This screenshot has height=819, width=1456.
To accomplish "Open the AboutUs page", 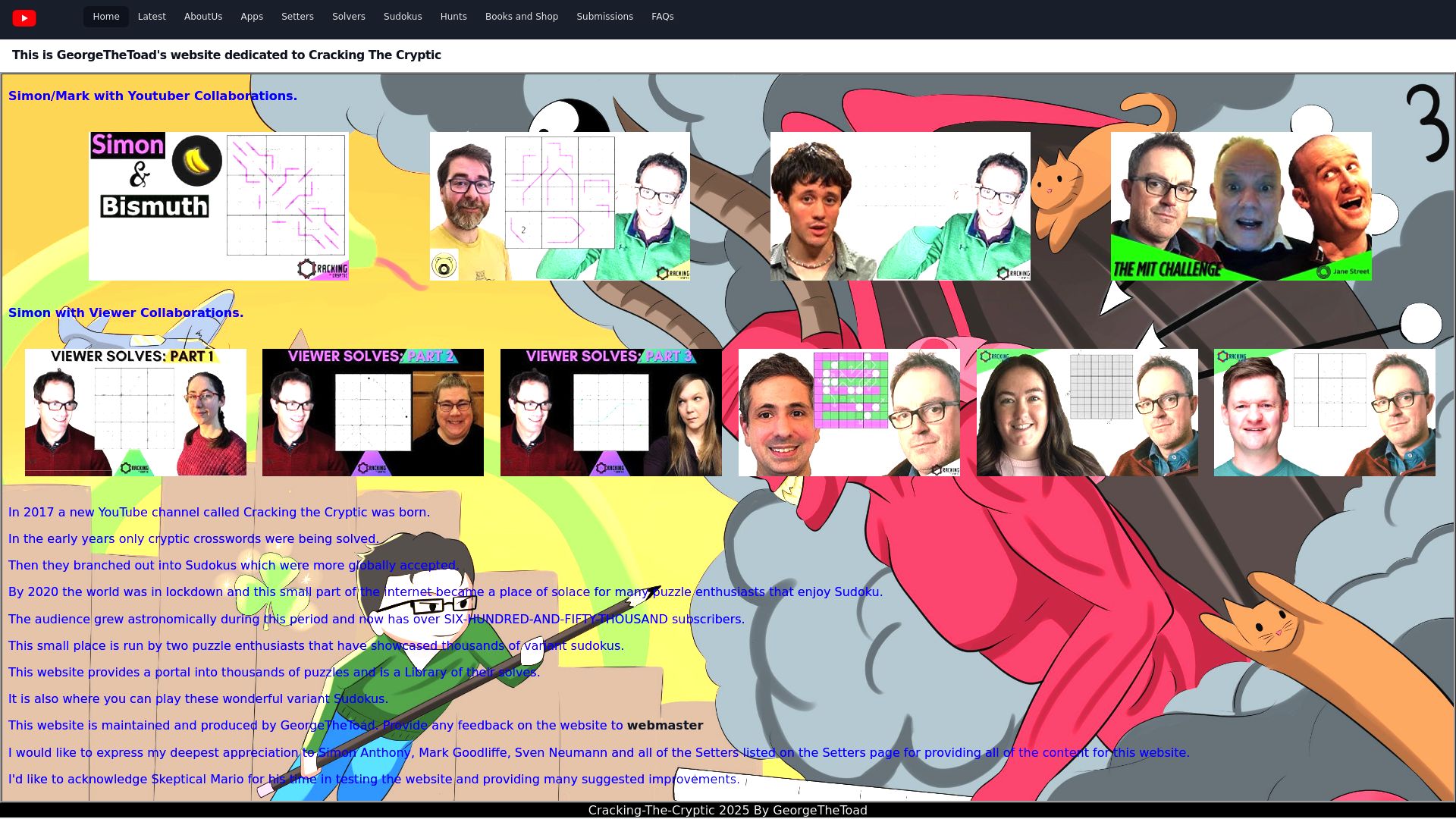I will tap(203, 17).
